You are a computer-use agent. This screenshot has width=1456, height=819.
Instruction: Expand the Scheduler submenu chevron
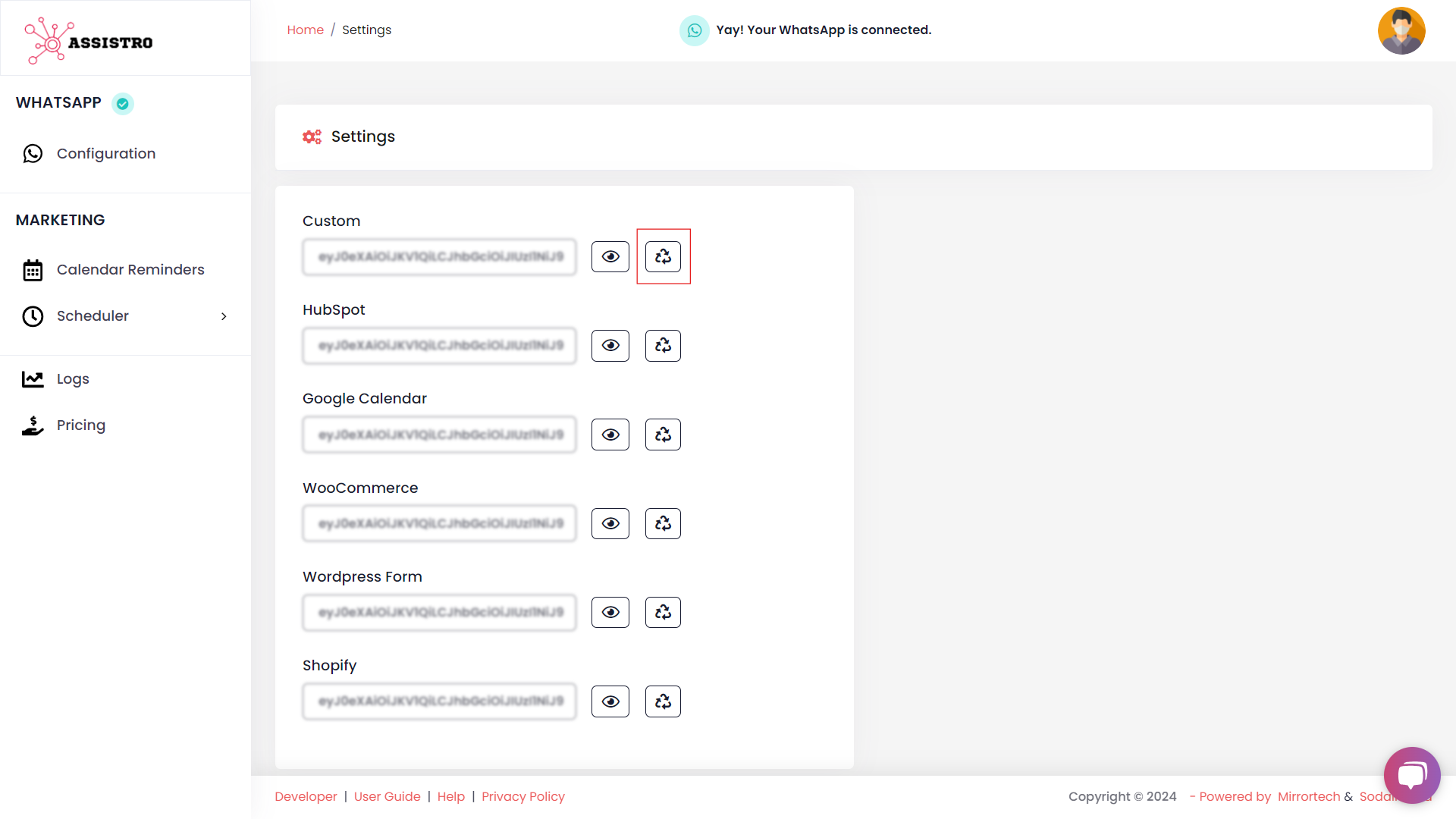point(224,316)
